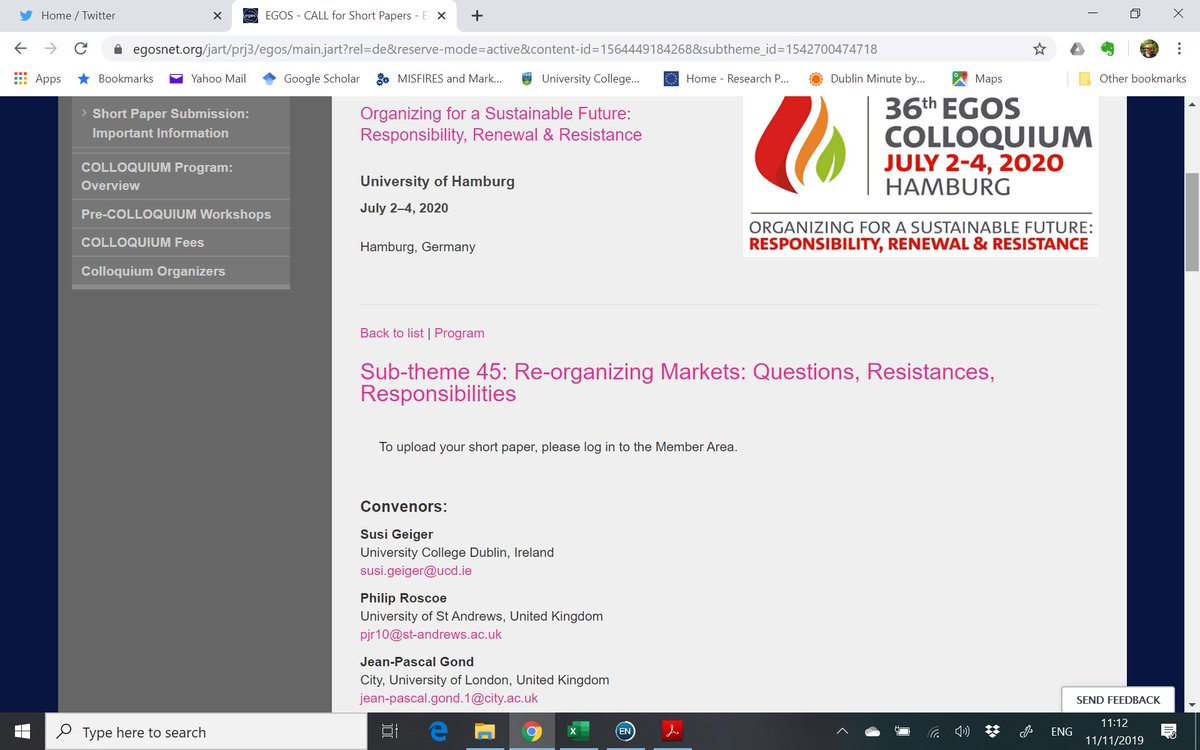The height and width of the screenshot is (750, 1200).
Task: Show hidden system tray icons
Action: [843, 732]
